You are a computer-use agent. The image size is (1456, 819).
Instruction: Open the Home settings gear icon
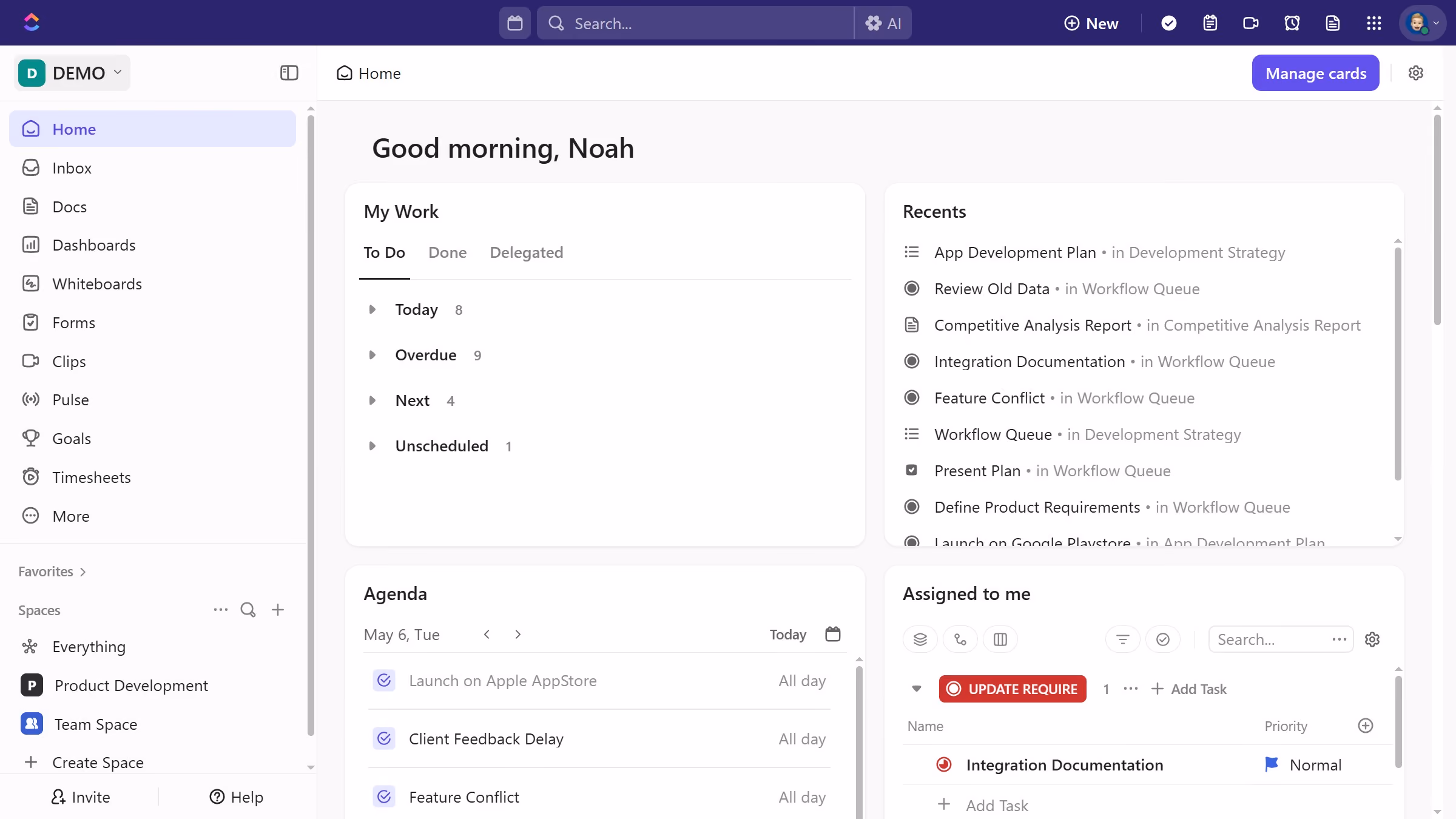click(x=1415, y=73)
